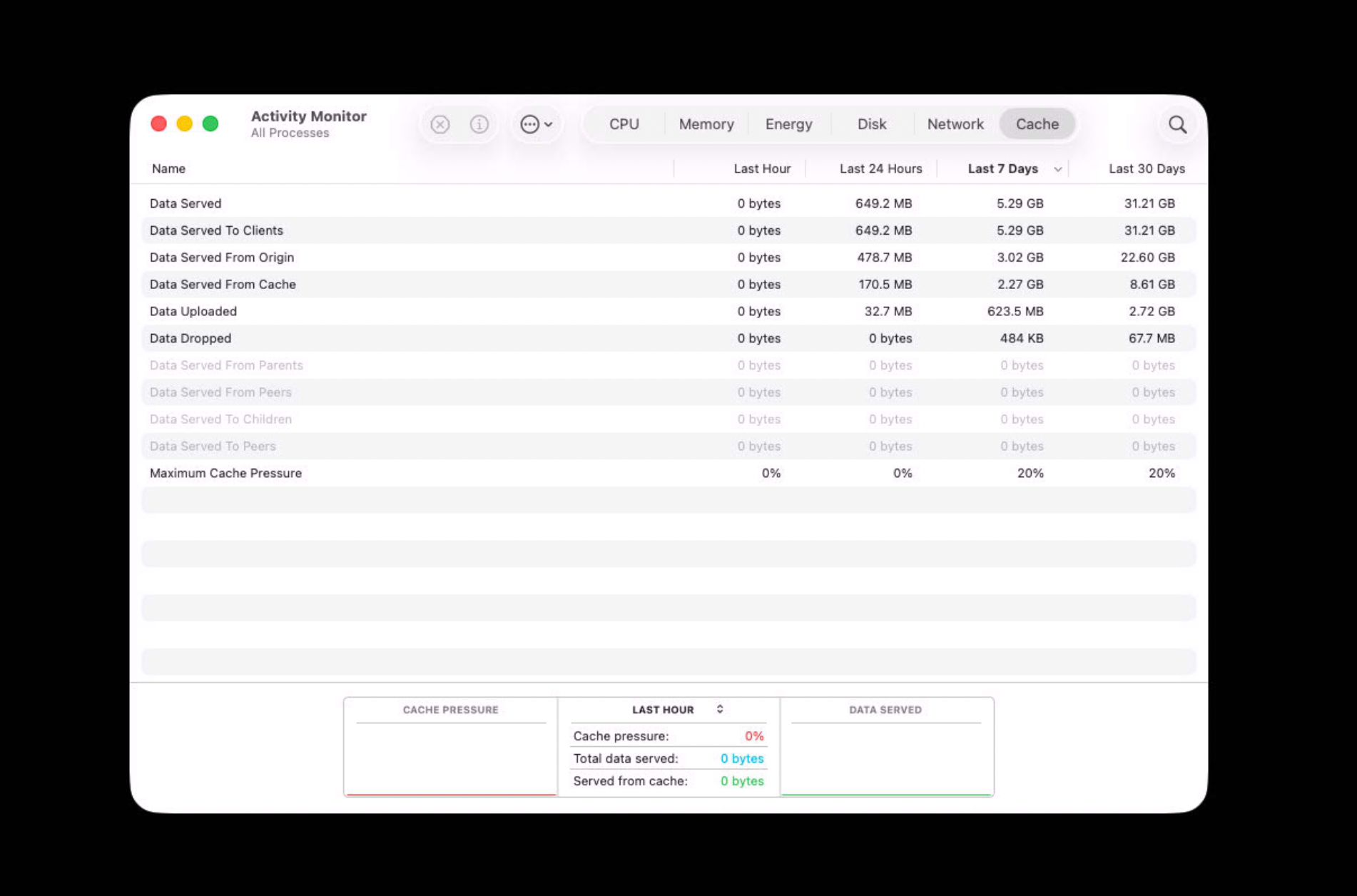Click the Cache Pressure graph pane
Image resolution: width=1357 pixels, height=896 pixels.
(x=450, y=747)
